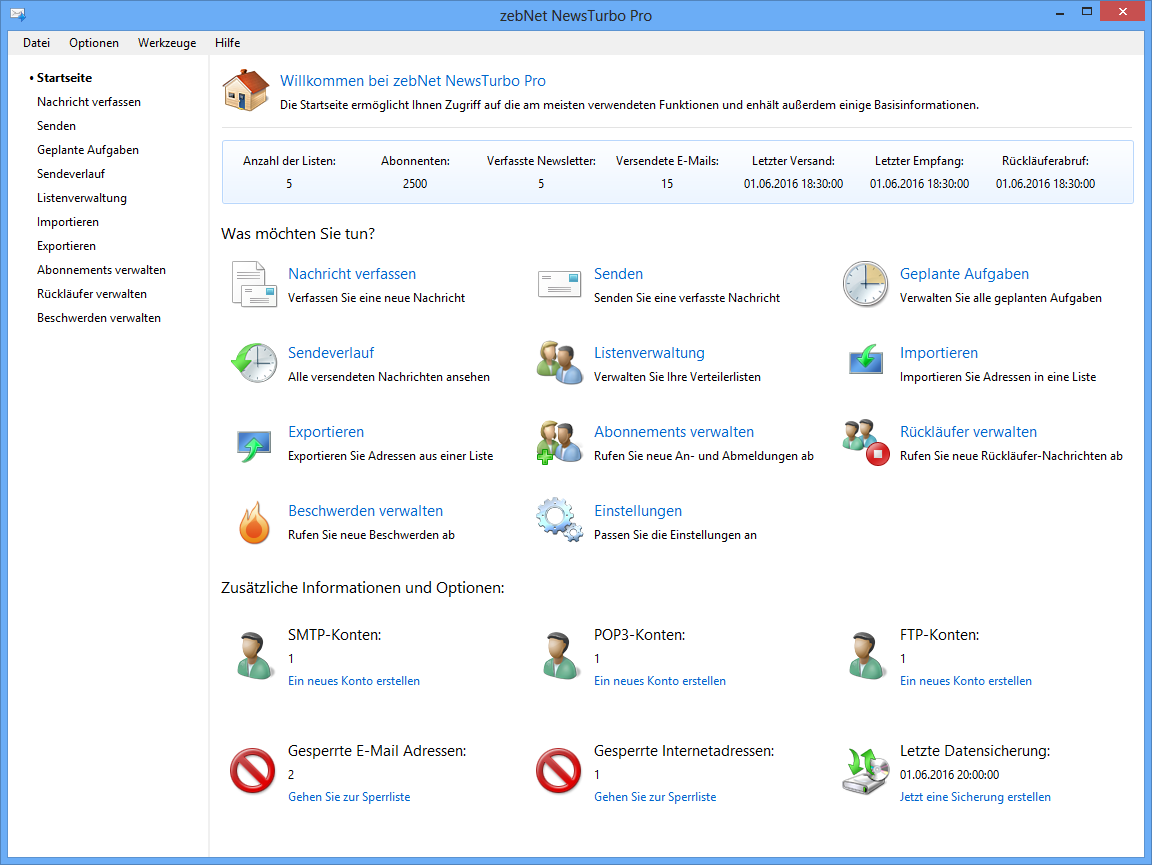The height and width of the screenshot is (865, 1152).
Task: Select Beschwerden verwalten in sidebar
Action: pos(98,318)
